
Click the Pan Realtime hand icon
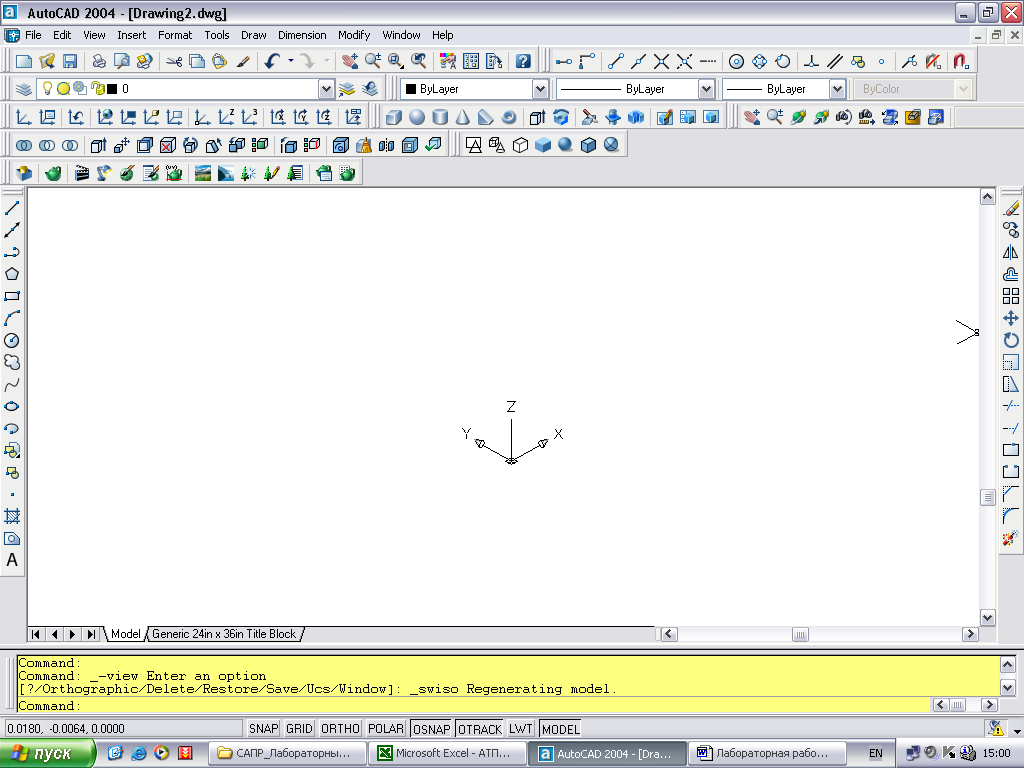pyautogui.click(x=349, y=61)
